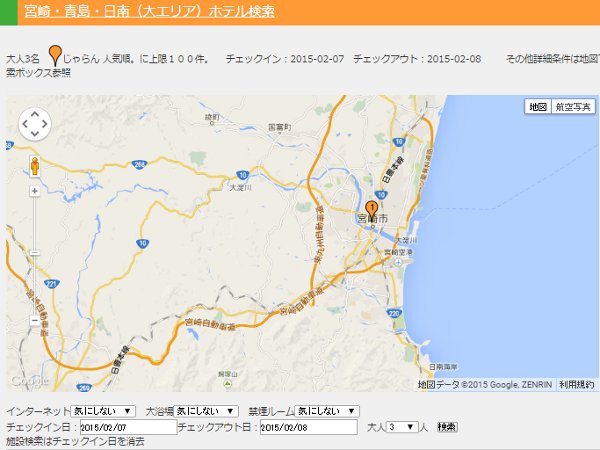Click the 国富町 town label on map
The height and width of the screenshot is (450, 600).
click(280, 127)
